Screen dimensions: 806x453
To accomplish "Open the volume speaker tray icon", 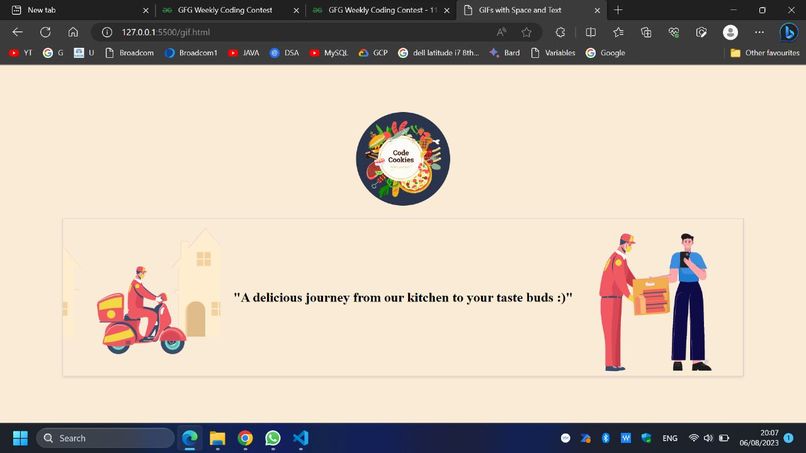I will tap(708, 438).
